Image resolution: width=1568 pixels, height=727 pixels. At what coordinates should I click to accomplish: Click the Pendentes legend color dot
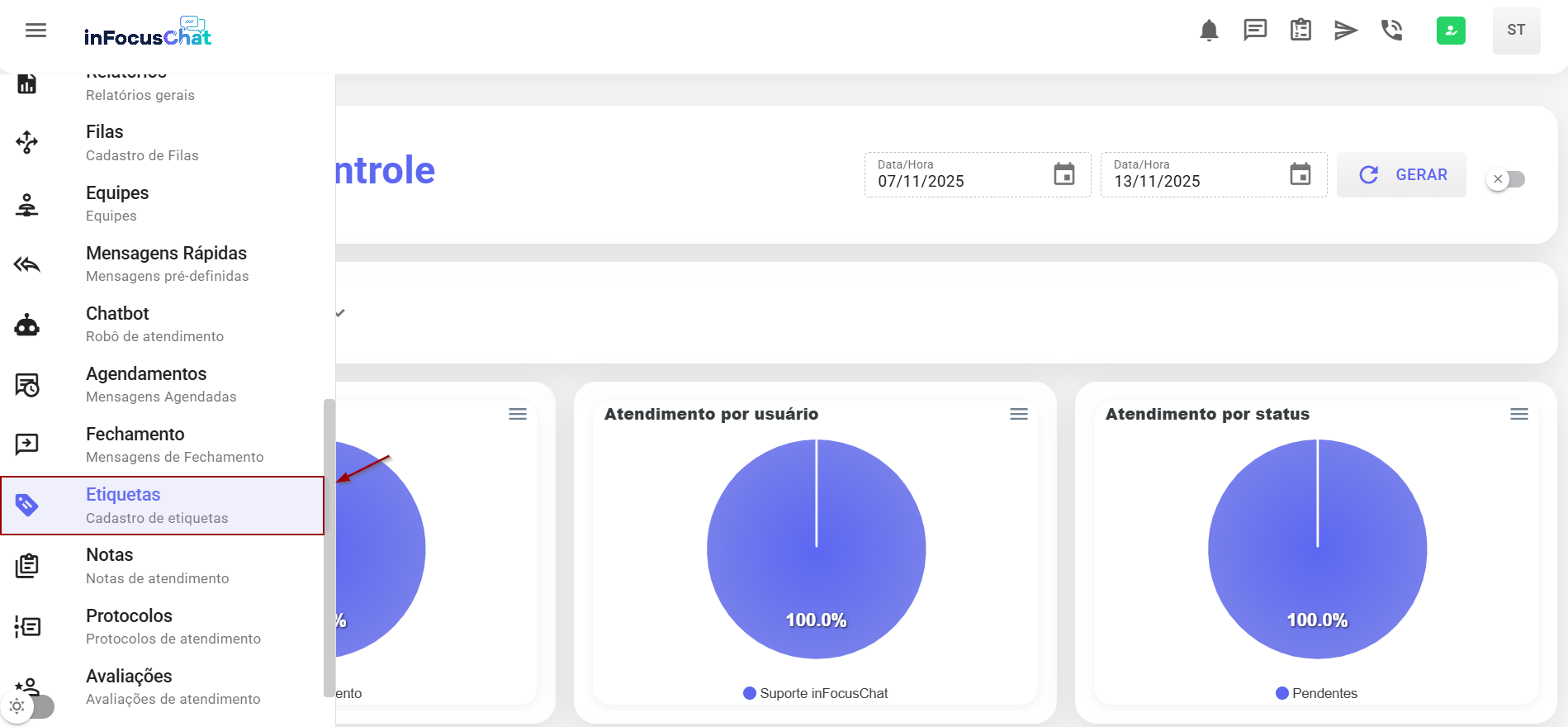click(1282, 693)
